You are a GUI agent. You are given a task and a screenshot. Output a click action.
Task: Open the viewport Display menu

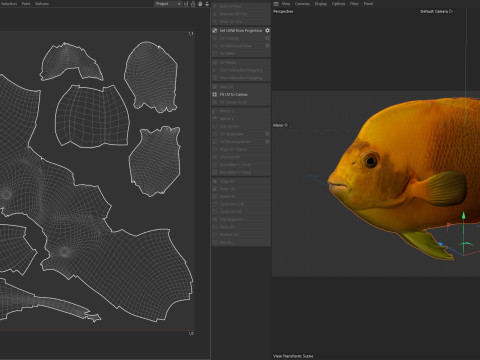point(321,4)
